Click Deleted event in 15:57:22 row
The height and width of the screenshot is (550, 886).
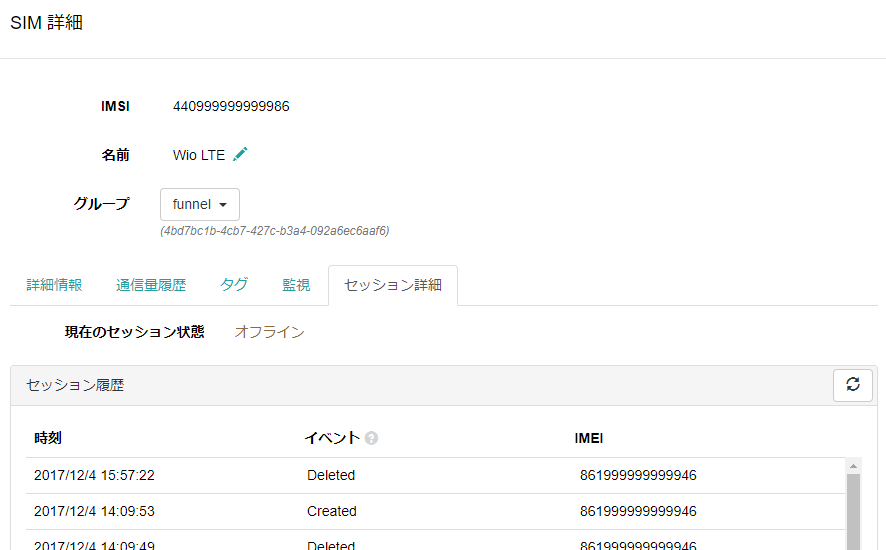point(331,475)
